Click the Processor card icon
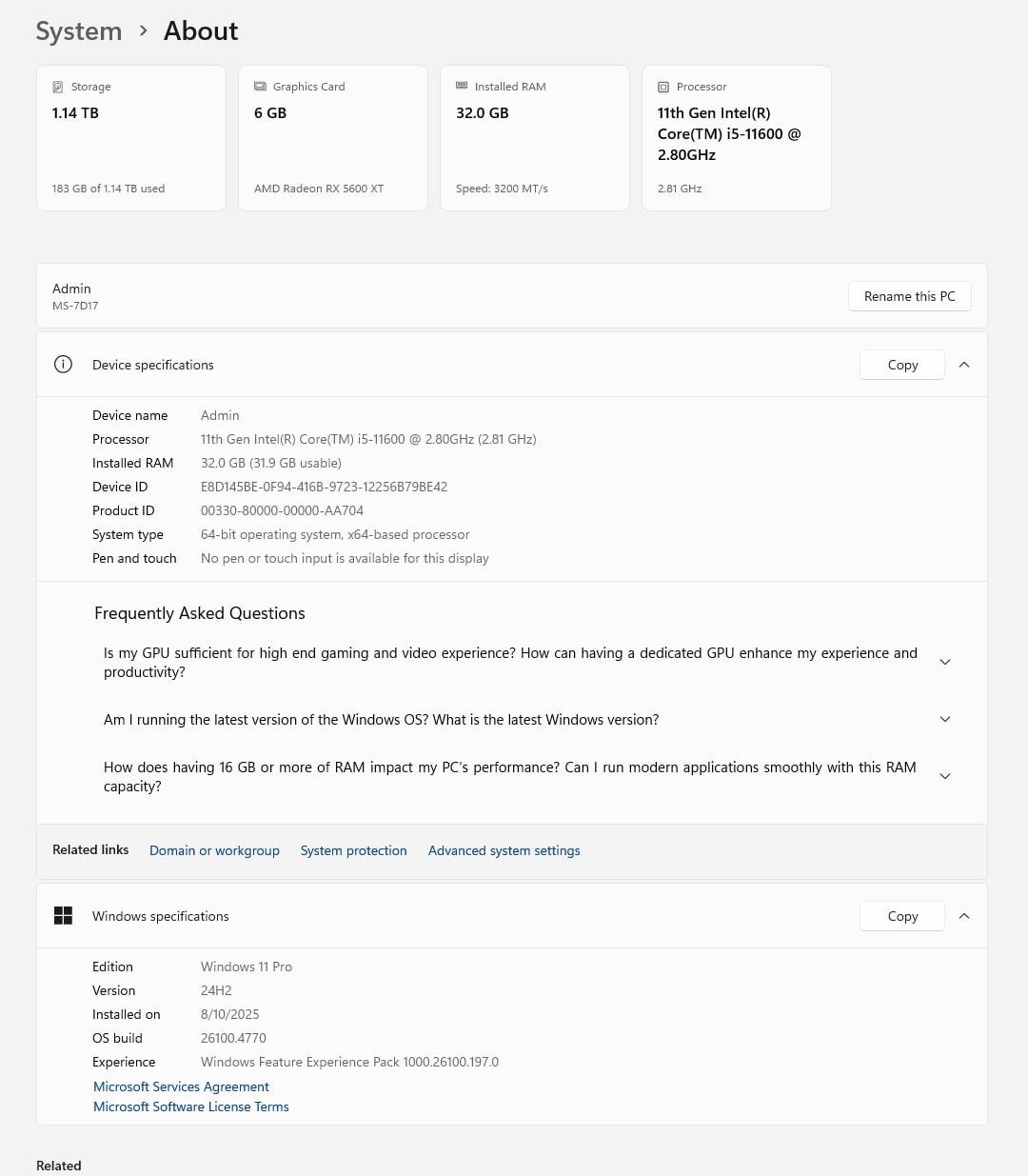The height and width of the screenshot is (1176, 1028). tap(663, 87)
